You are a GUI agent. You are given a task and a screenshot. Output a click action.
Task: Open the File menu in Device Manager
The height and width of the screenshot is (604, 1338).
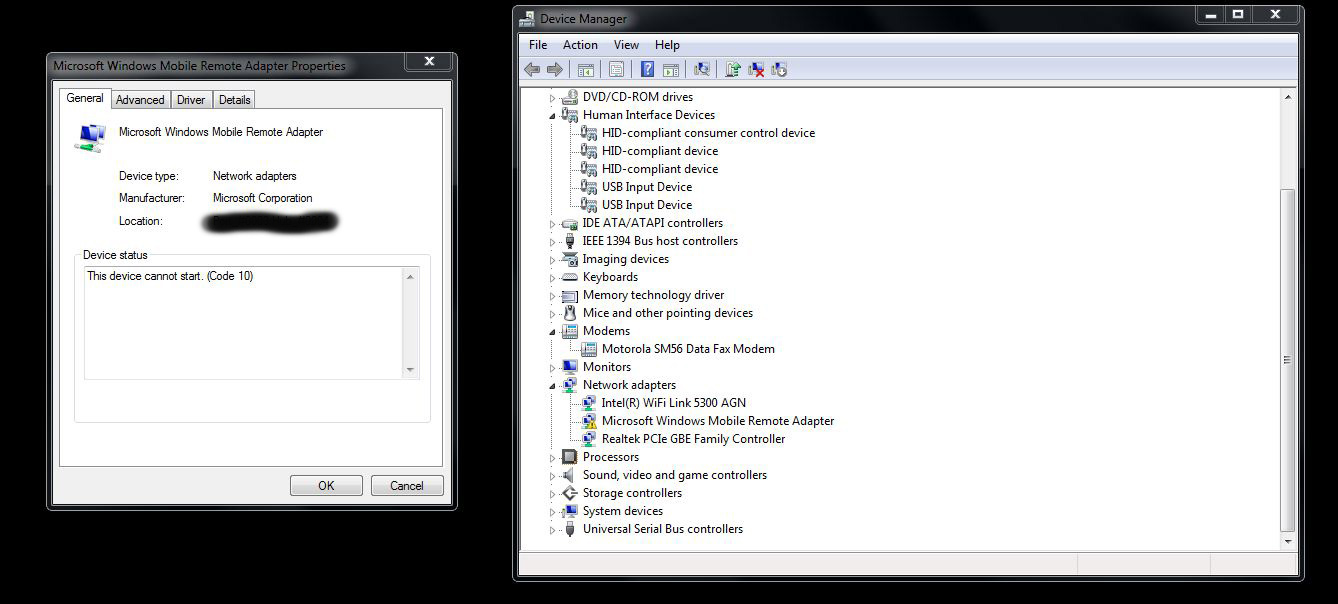pyautogui.click(x=538, y=45)
